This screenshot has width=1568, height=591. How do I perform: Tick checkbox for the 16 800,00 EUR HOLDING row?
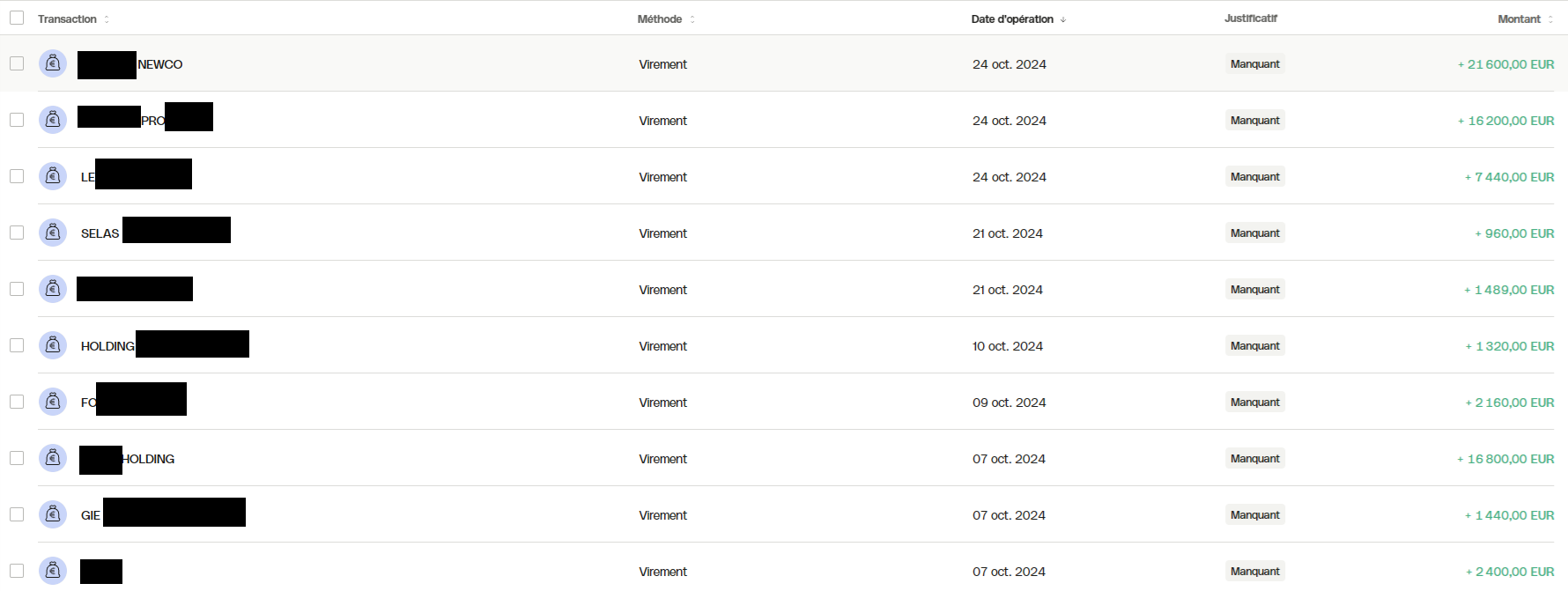17,458
